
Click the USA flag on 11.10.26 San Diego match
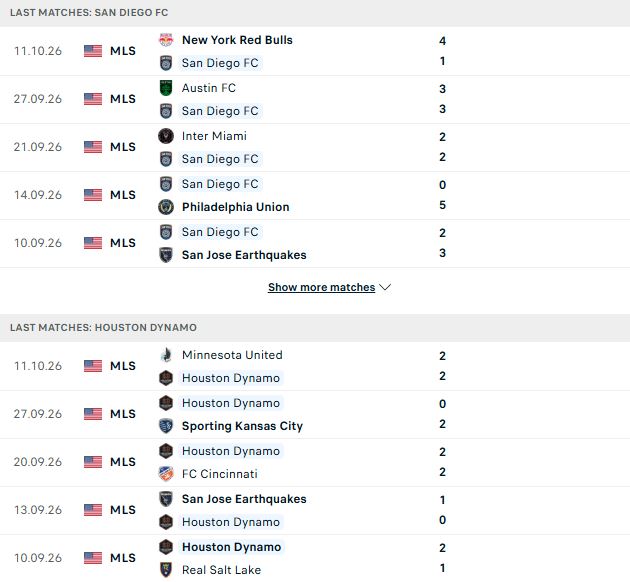(93, 51)
